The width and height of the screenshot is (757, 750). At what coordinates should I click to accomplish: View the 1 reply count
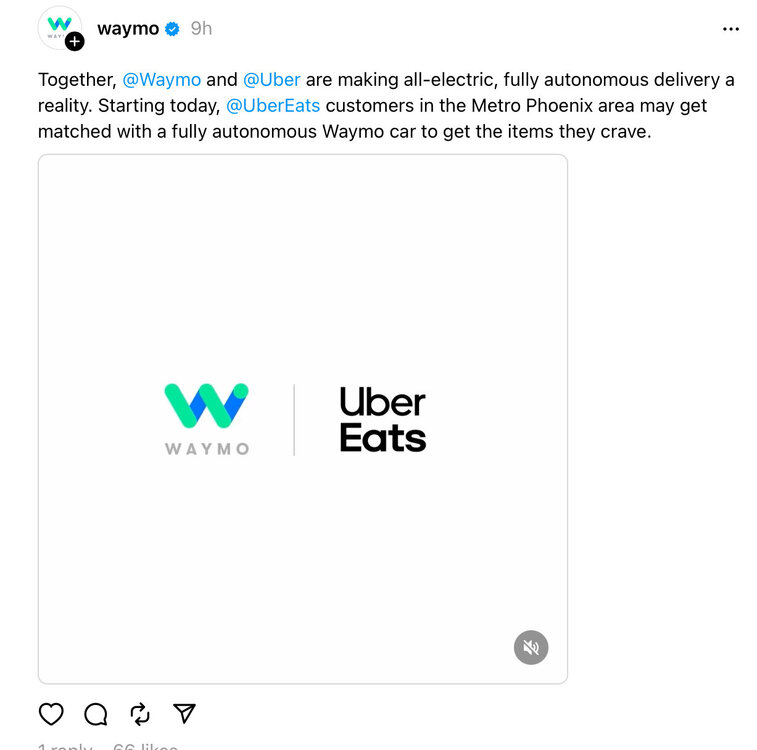coord(65,746)
